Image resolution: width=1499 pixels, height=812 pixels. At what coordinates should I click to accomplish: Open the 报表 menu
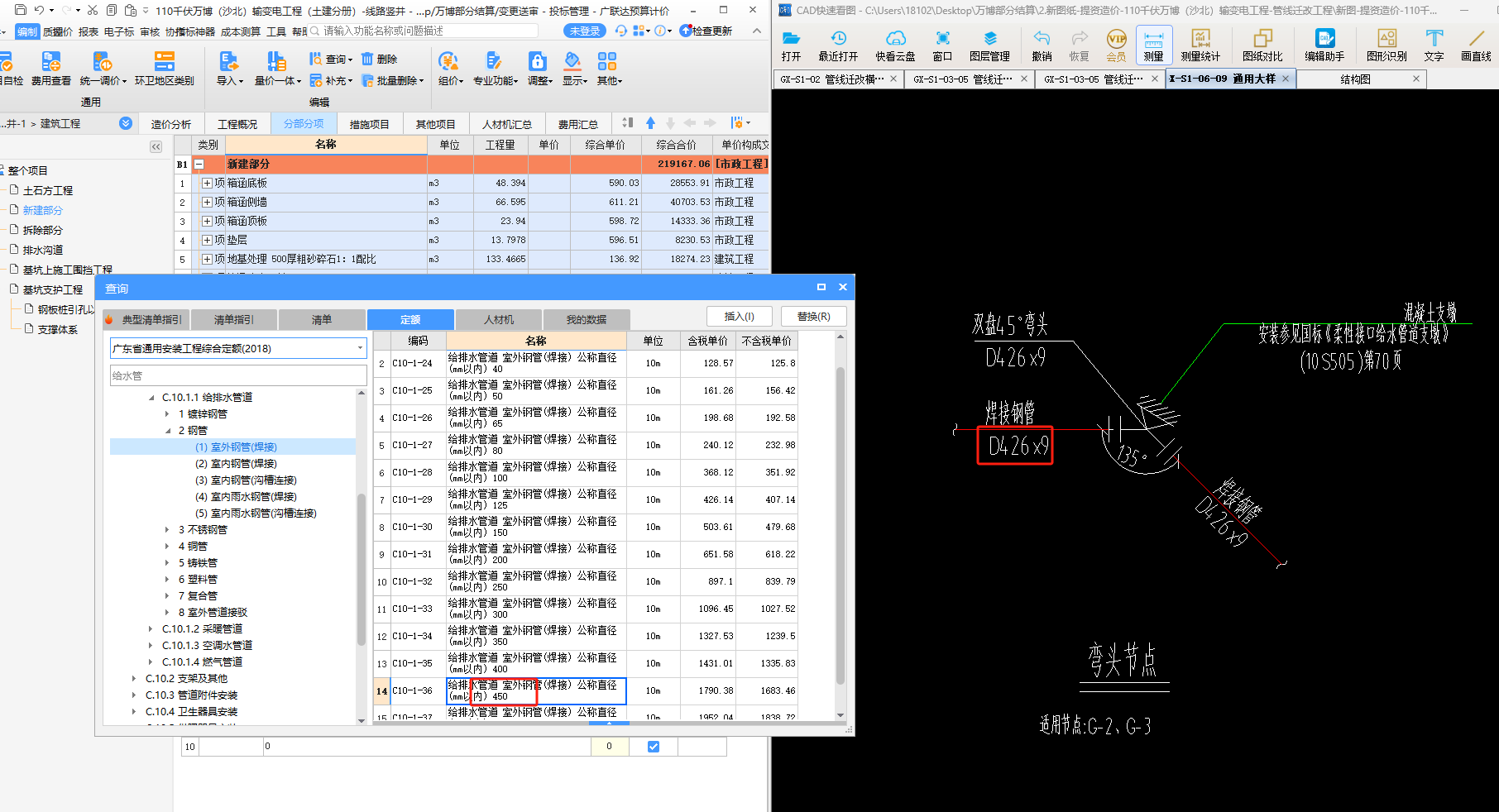pos(88,31)
